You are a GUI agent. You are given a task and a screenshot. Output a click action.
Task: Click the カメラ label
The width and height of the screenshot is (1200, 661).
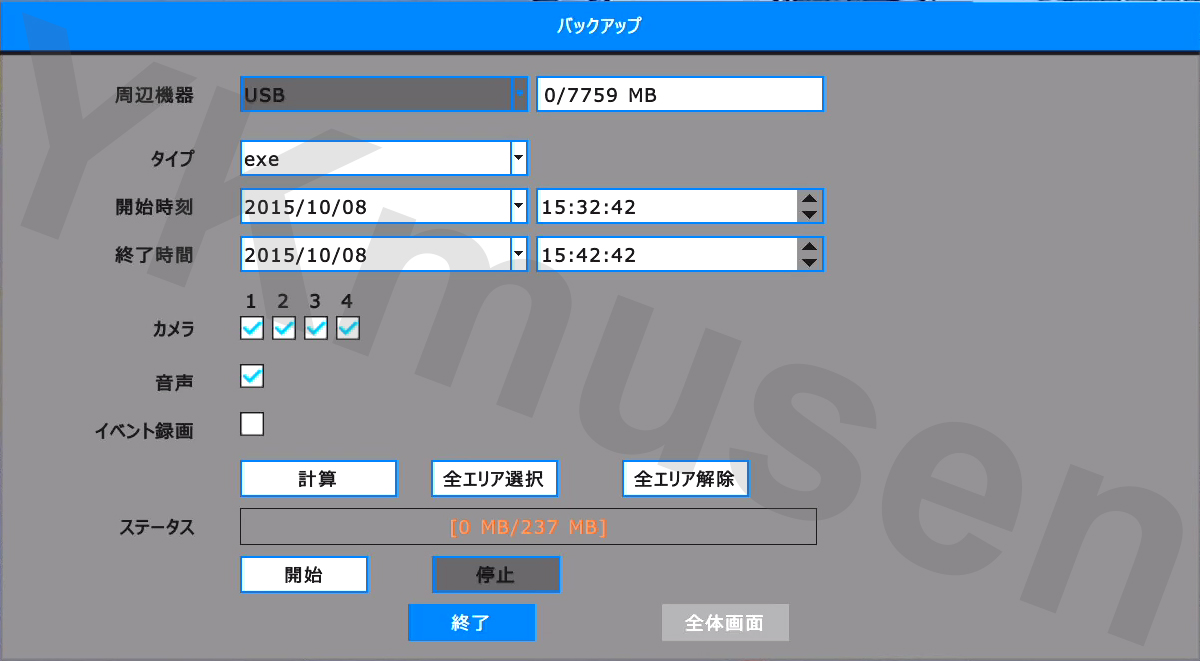click(173, 328)
